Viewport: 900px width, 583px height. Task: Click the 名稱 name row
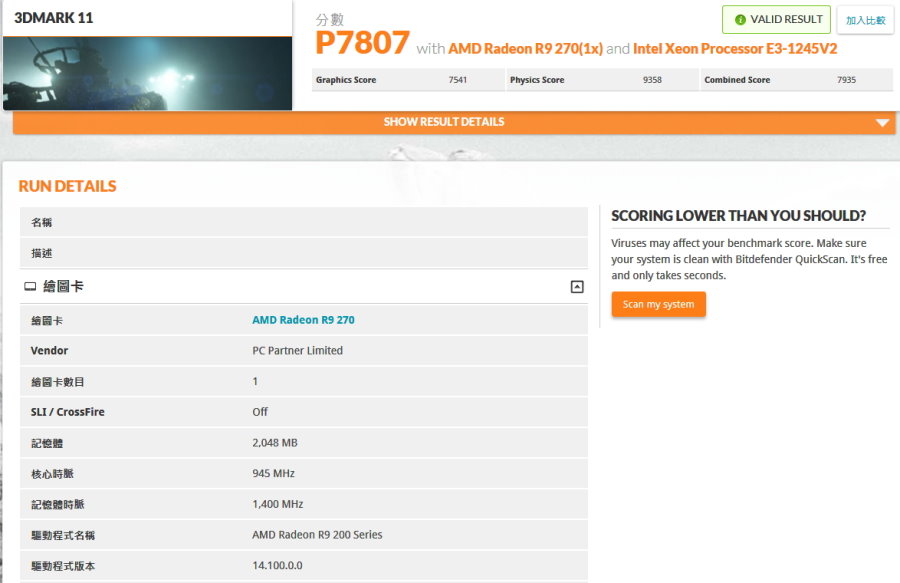[304, 222]
